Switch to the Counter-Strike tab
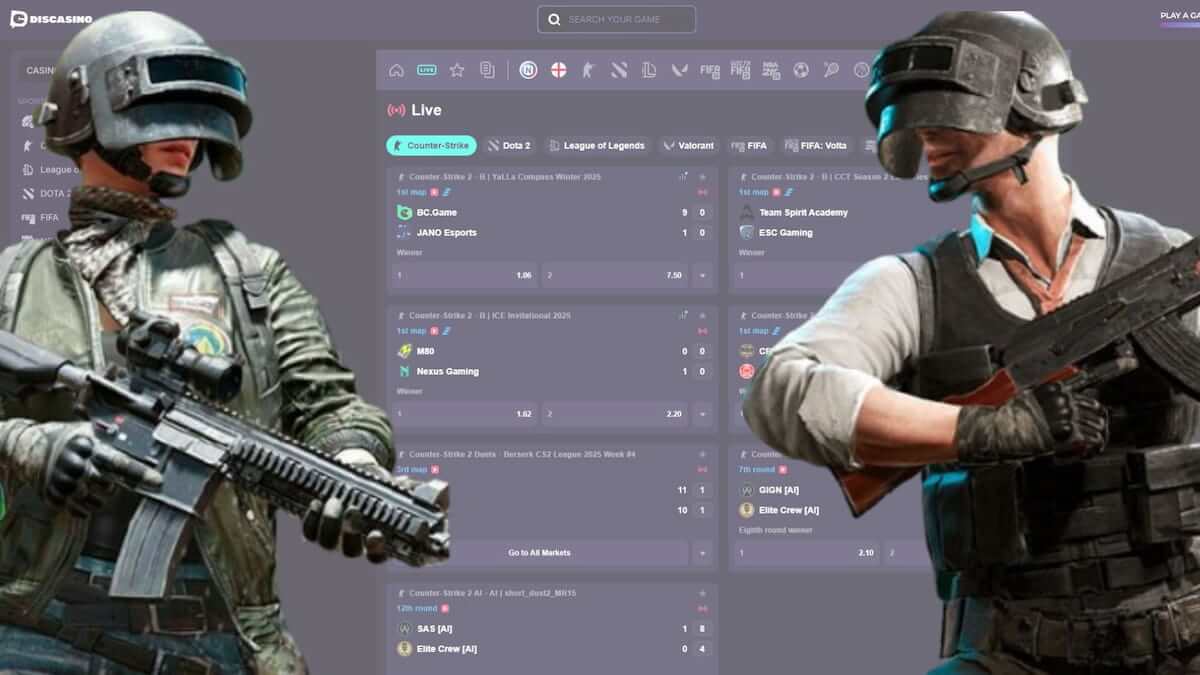Viewport: 1200px width, 675px height. [431, 146]
